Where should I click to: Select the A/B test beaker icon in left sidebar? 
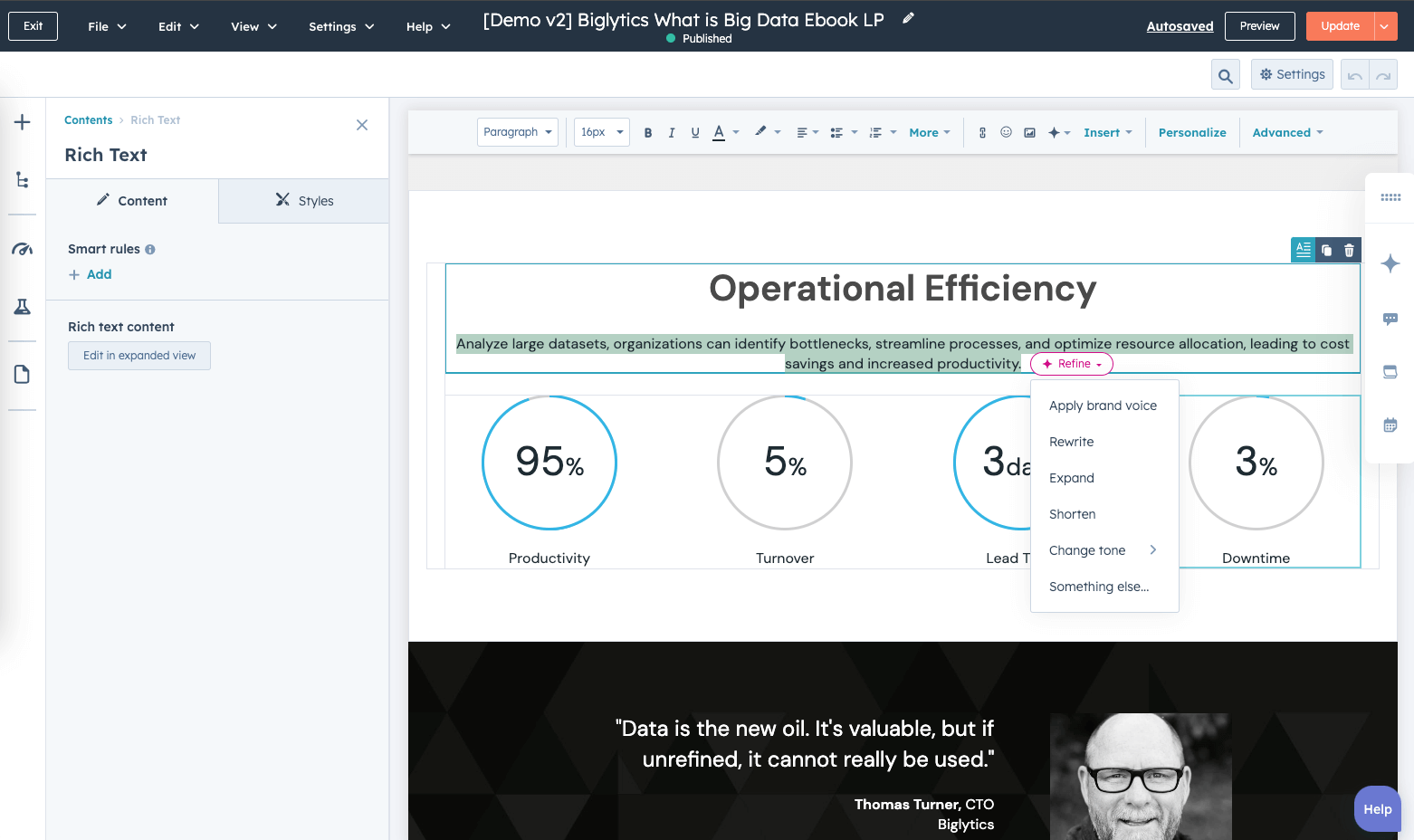(x=22, y=306)
